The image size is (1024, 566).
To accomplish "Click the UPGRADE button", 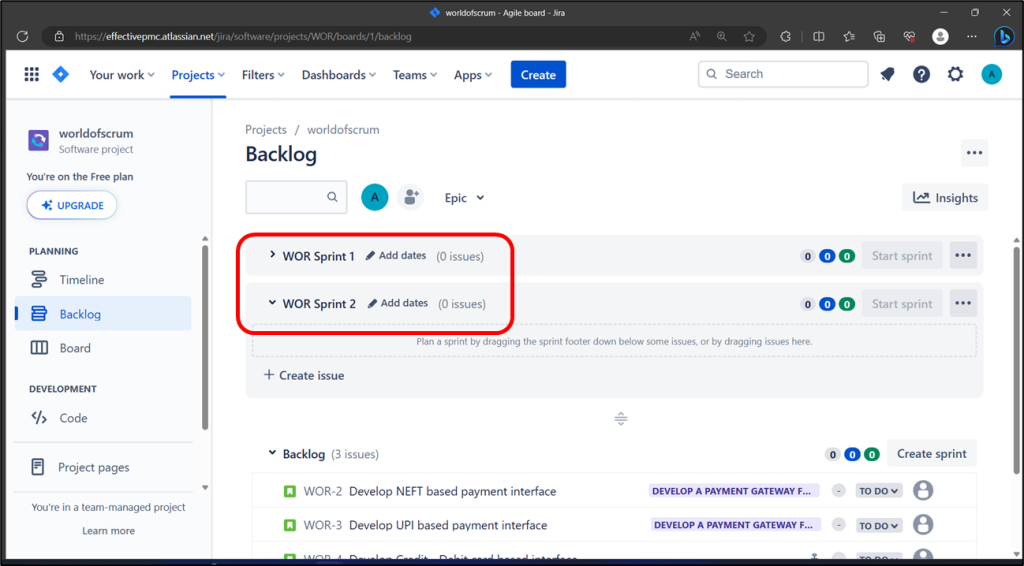I will 72,205.
